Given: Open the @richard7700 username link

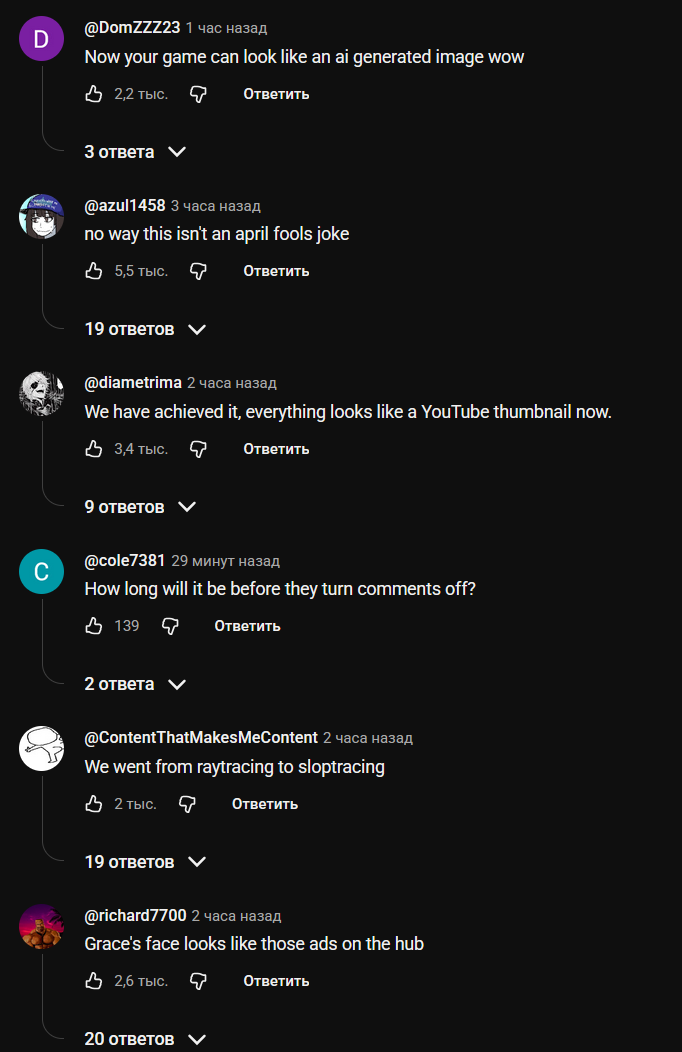Looking at the screenshot, I should pyautogui.click(x=135, y=915).
